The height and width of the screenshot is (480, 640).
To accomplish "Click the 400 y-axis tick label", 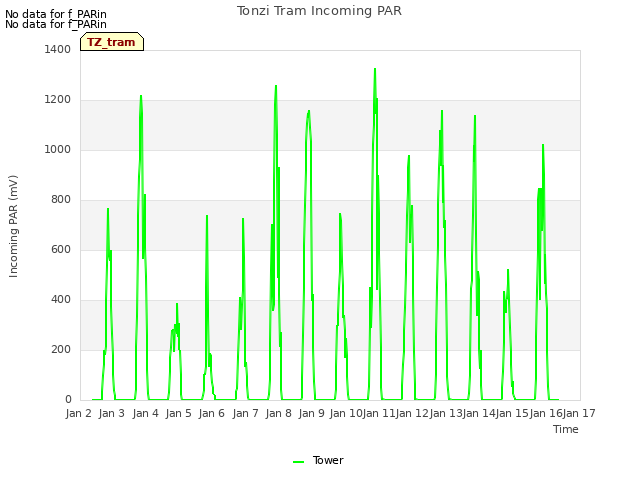I will coord(61,300).
